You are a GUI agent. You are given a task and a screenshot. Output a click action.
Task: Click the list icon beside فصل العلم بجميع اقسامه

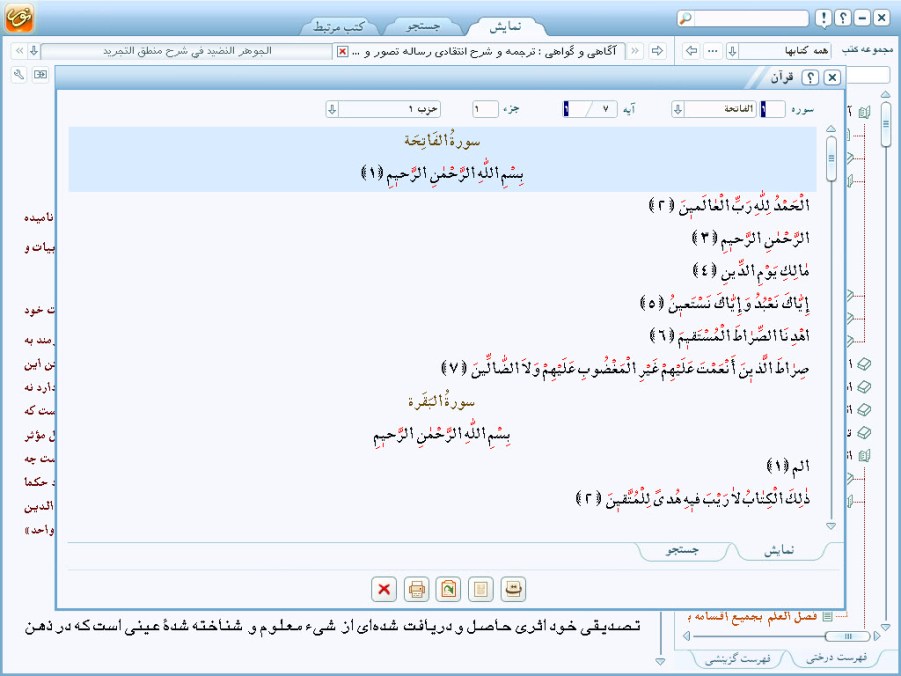click(827, 617)
